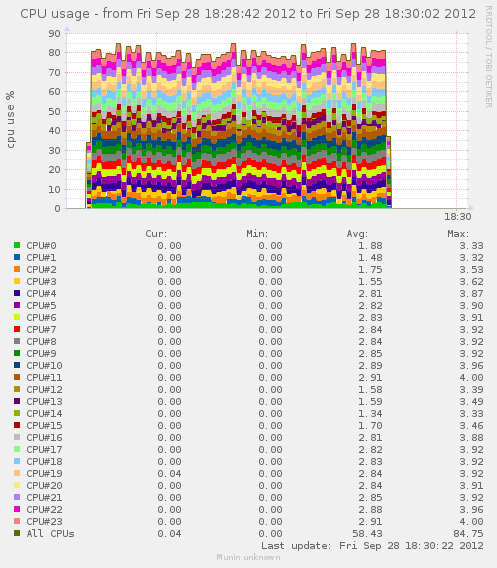Click the Munin unknown footer text
Viewport: 497px width, 568px height.
(248, 557)
